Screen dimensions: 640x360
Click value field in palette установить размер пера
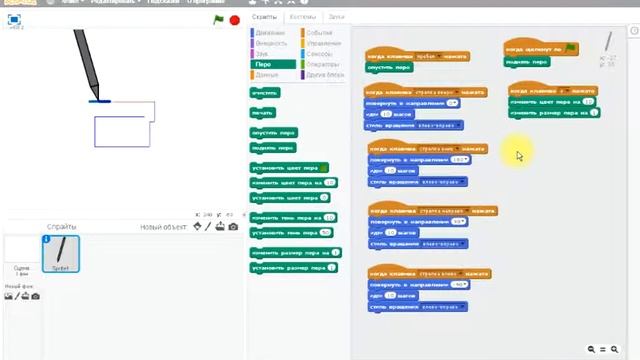pyautogui.click(x=331, y=268)
